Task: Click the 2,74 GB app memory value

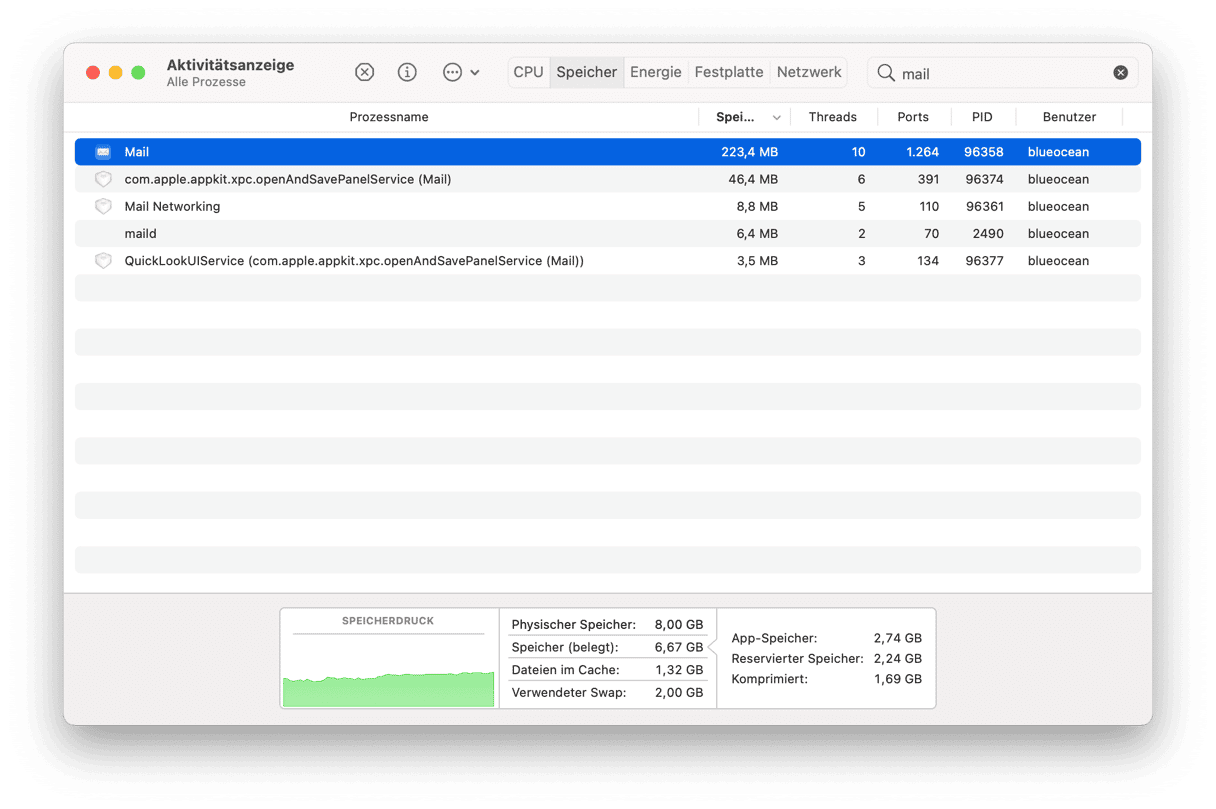Action: tap(898, 638)
